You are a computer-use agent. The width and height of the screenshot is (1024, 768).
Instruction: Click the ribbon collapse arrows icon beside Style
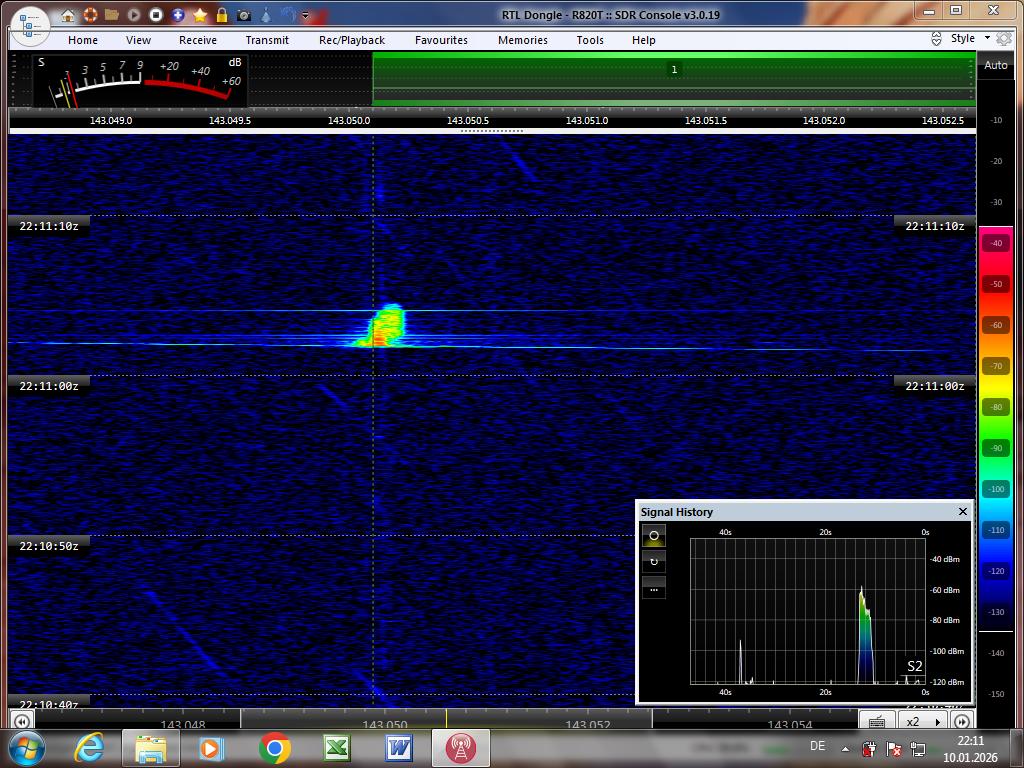click(x=936, y=39)
